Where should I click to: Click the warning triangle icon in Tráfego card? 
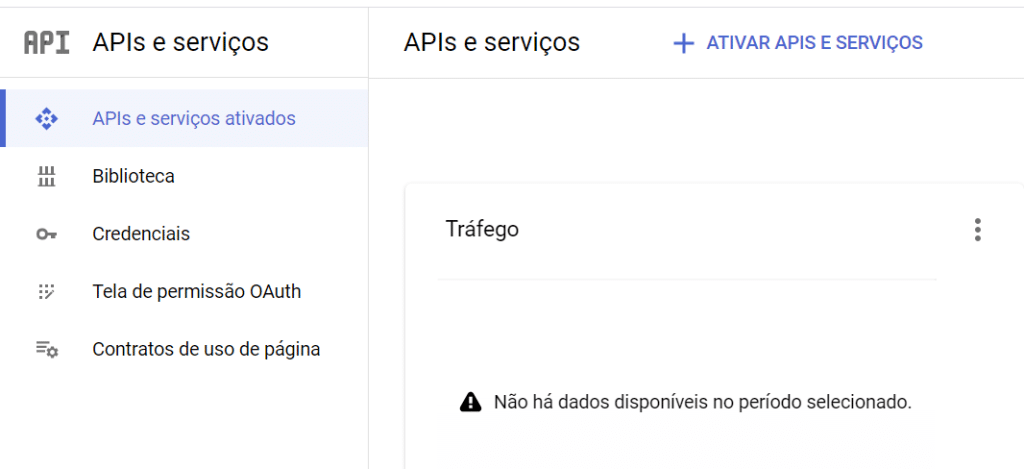click(x=470, y=402)
